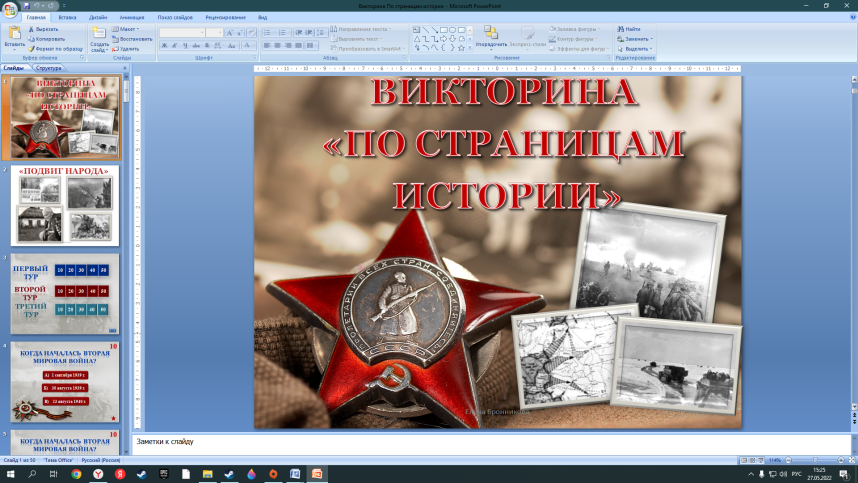Click the text shadow (S) icon
Screen dimensions: 858x483
point(207,45)
